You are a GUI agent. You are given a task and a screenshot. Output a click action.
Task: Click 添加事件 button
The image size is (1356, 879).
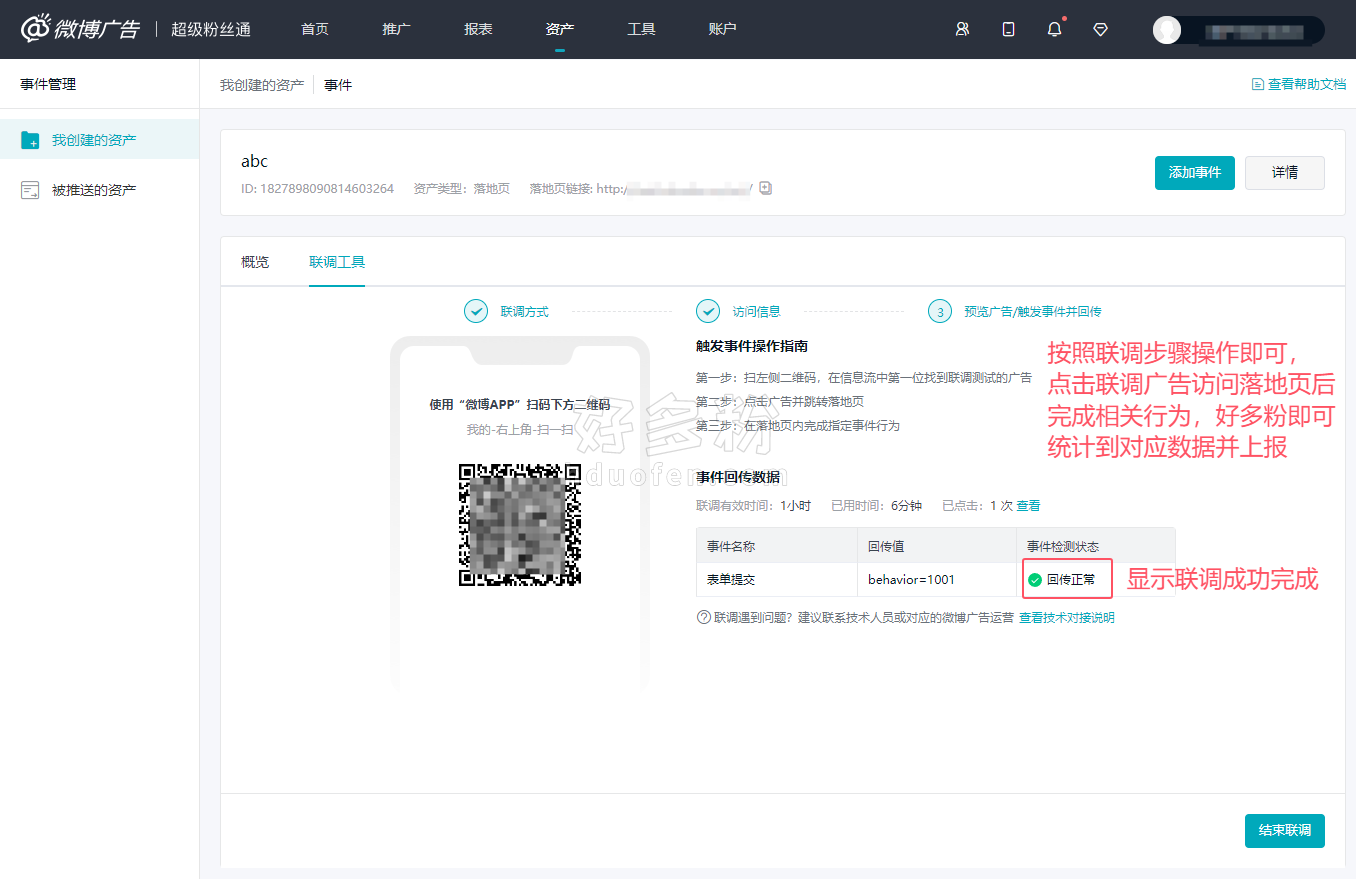1195,173
